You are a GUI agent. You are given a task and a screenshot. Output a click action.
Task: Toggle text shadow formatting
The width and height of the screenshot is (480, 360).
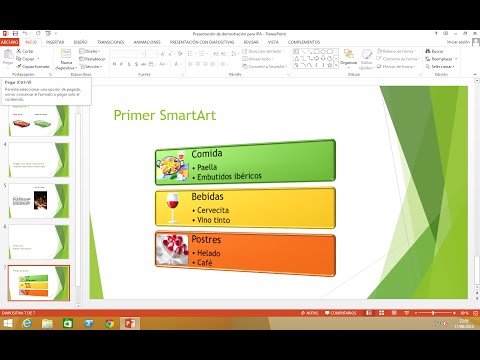(x=136, y=64)
